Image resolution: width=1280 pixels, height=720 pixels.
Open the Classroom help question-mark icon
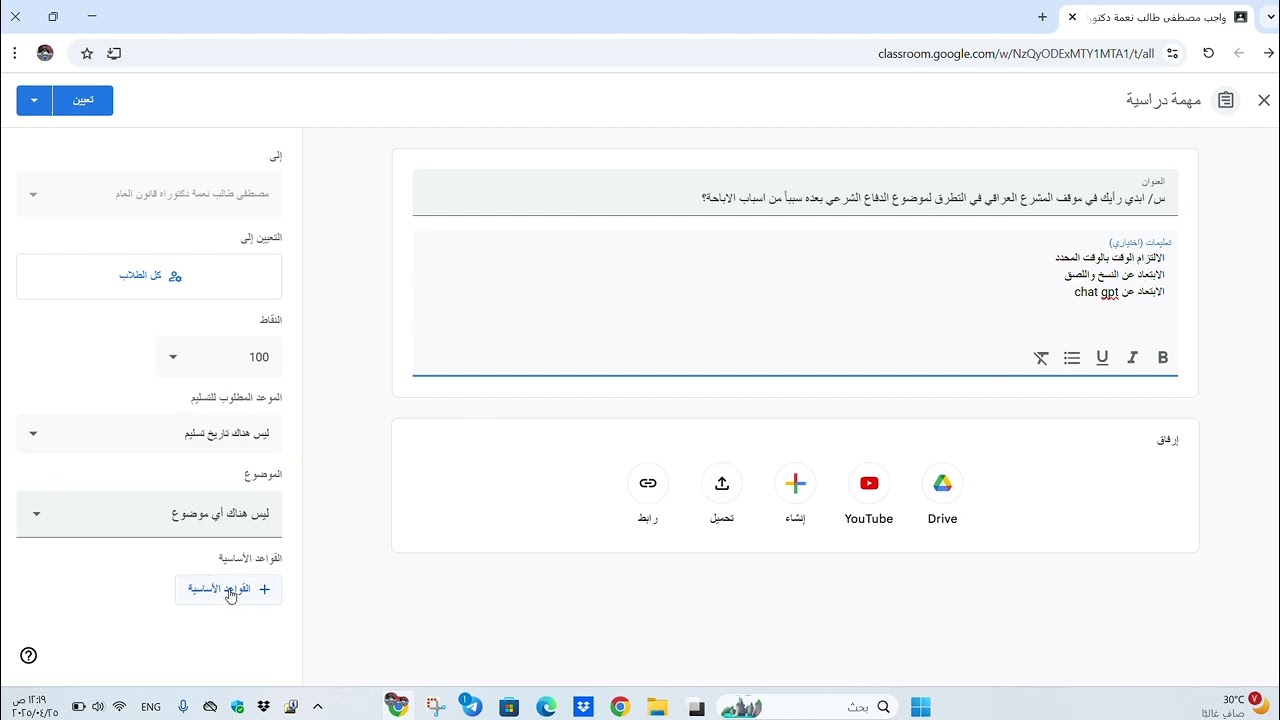[28, 656]
